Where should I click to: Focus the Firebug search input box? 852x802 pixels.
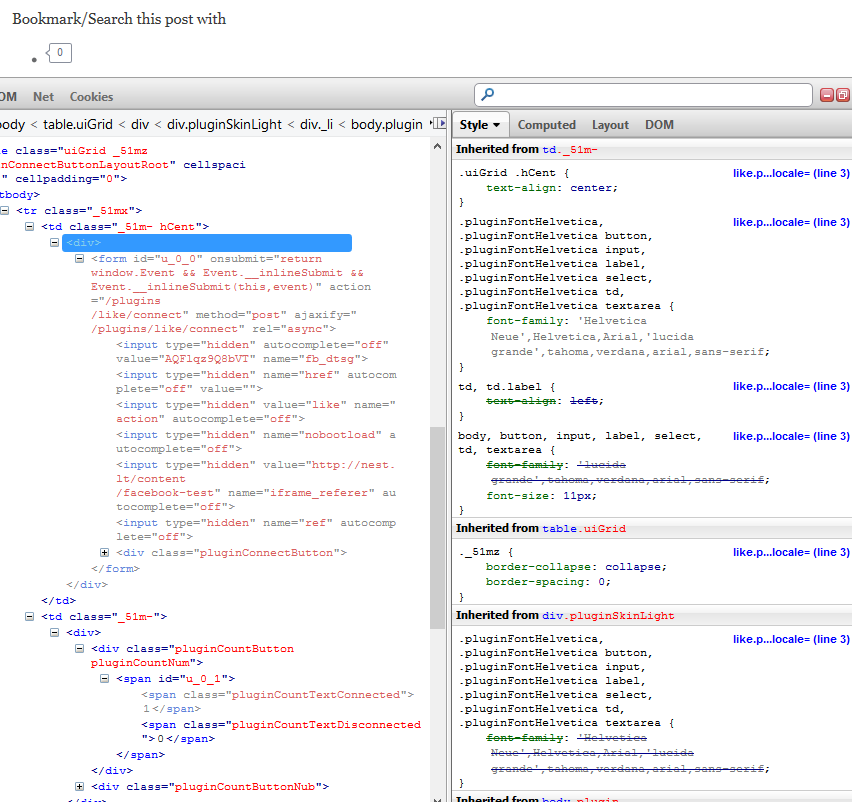(643, 95)
